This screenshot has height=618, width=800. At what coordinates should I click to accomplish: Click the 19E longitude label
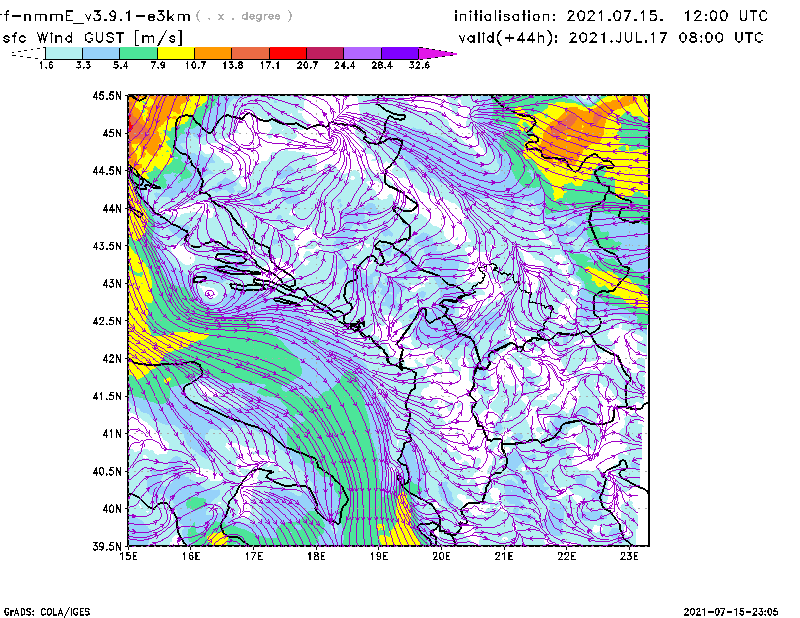point(379,556)
